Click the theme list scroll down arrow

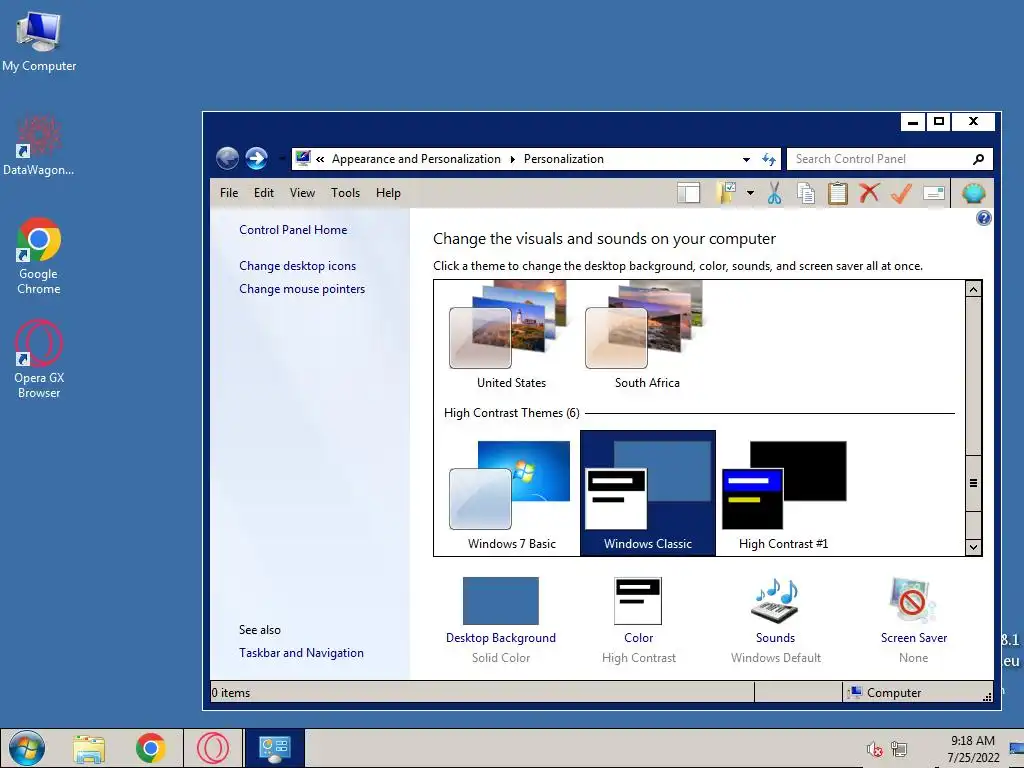click(973, 547)
